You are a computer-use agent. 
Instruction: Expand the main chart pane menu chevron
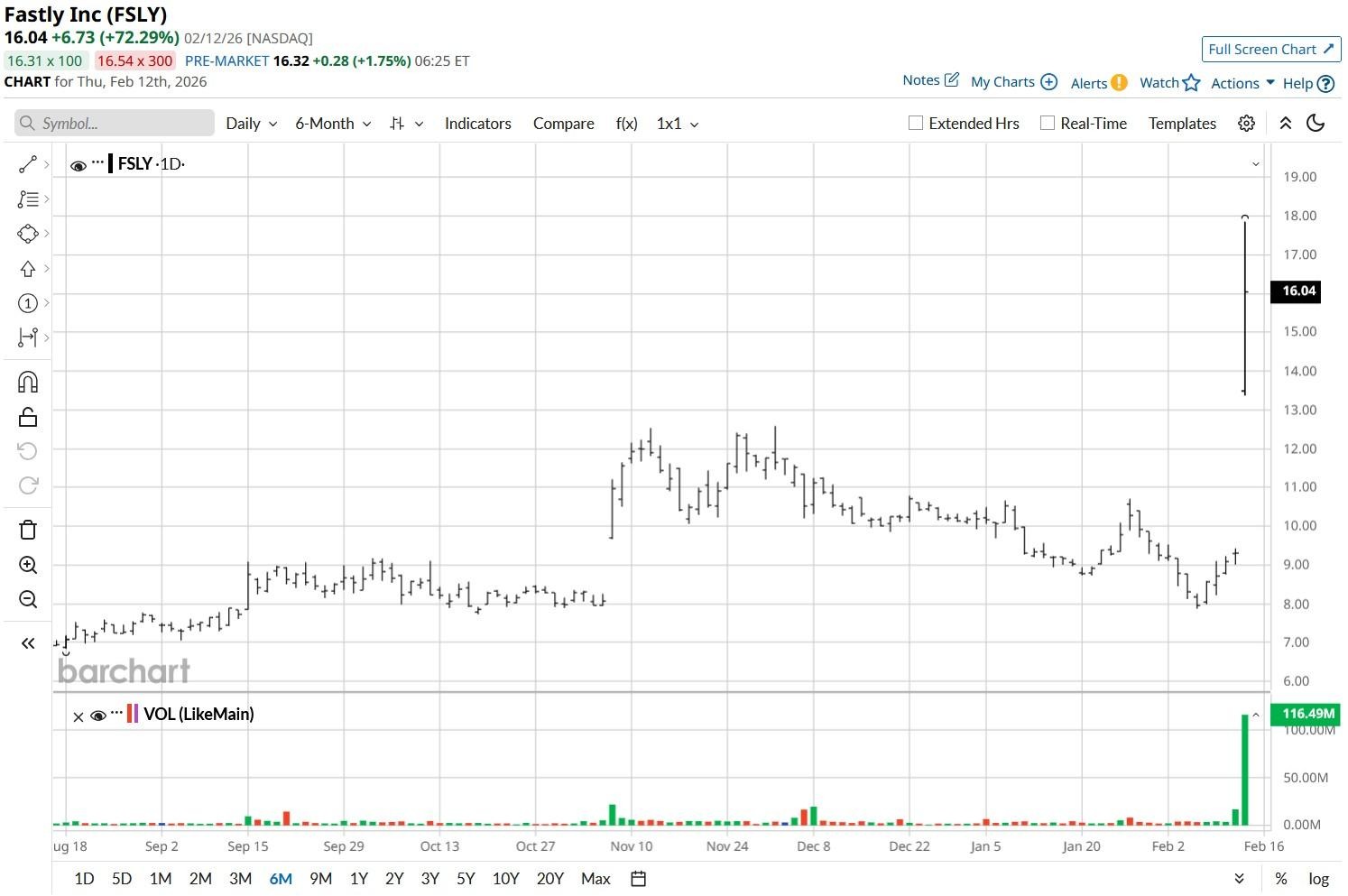point(1255,164)
